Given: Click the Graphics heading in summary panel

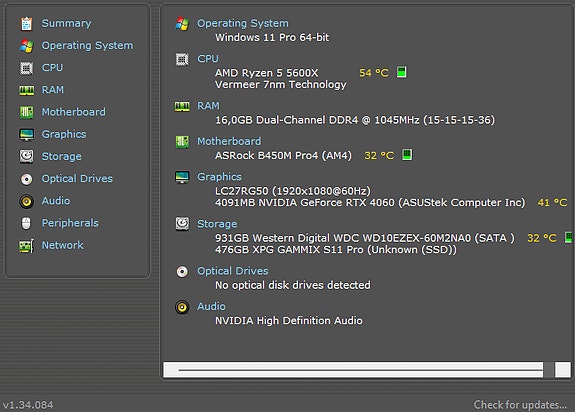Looking at the screenshot, I should (x=219, y=177).
